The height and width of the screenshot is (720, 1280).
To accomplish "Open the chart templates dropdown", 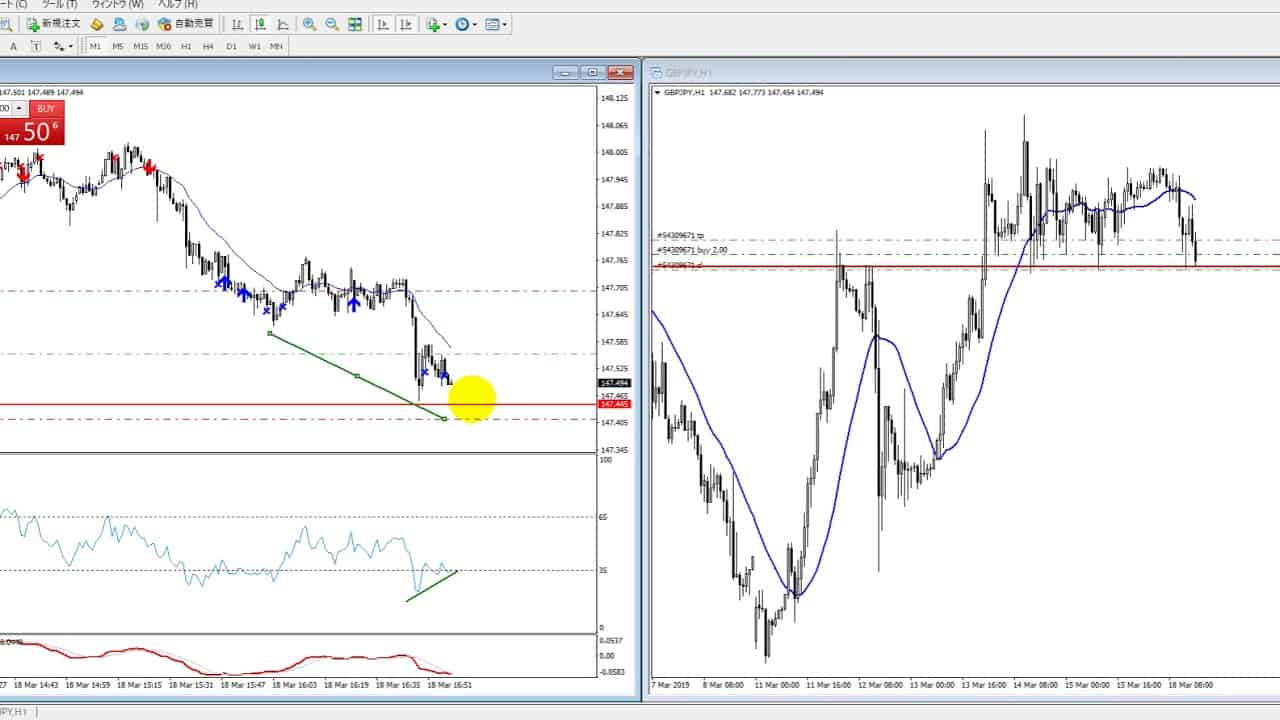I will point(497,24).
